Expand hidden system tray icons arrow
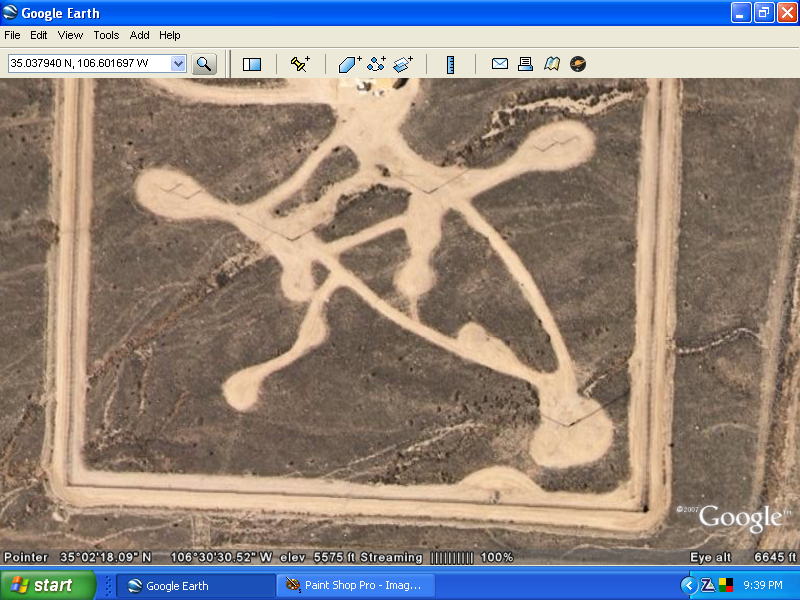 [x=689, y=585]
